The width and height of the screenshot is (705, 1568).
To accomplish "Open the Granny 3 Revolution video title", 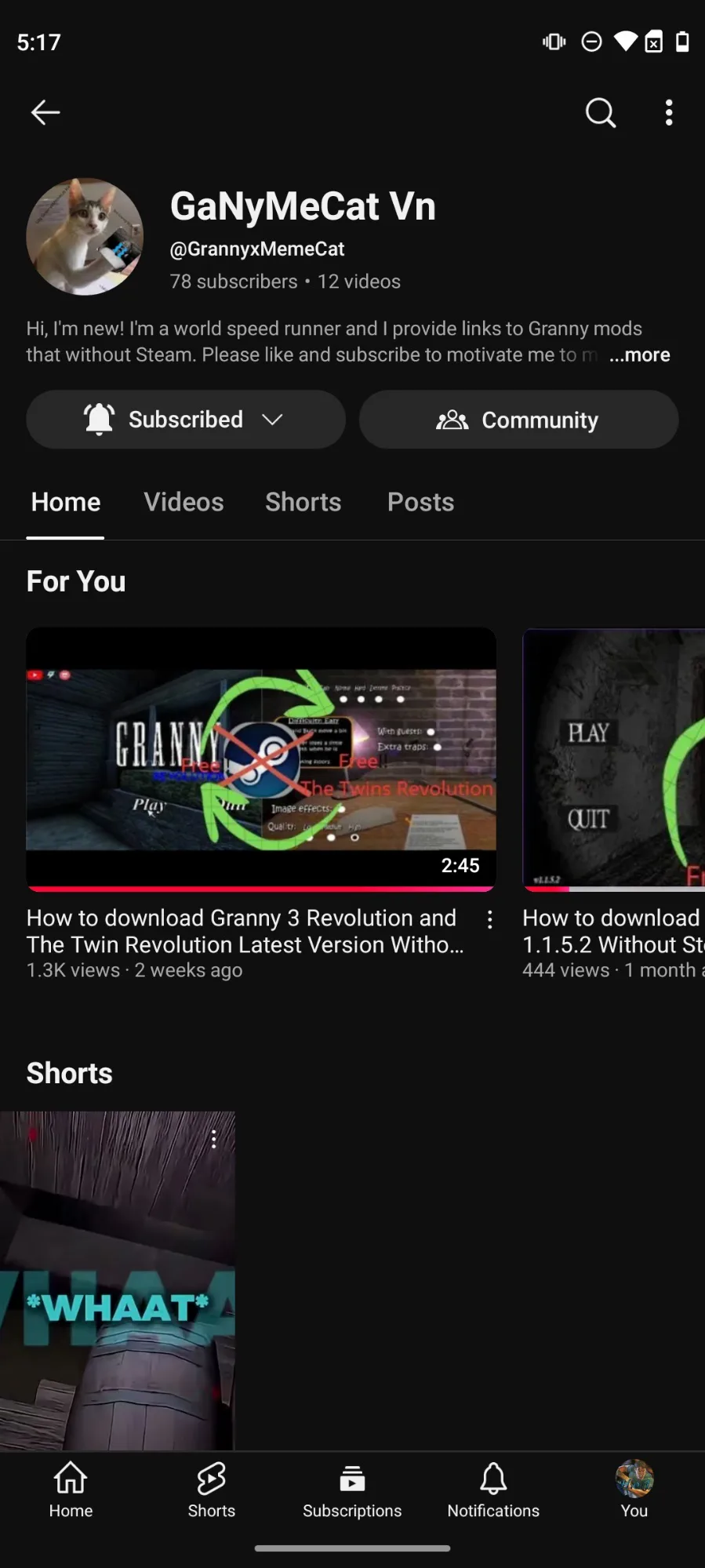I will (245, 931).
